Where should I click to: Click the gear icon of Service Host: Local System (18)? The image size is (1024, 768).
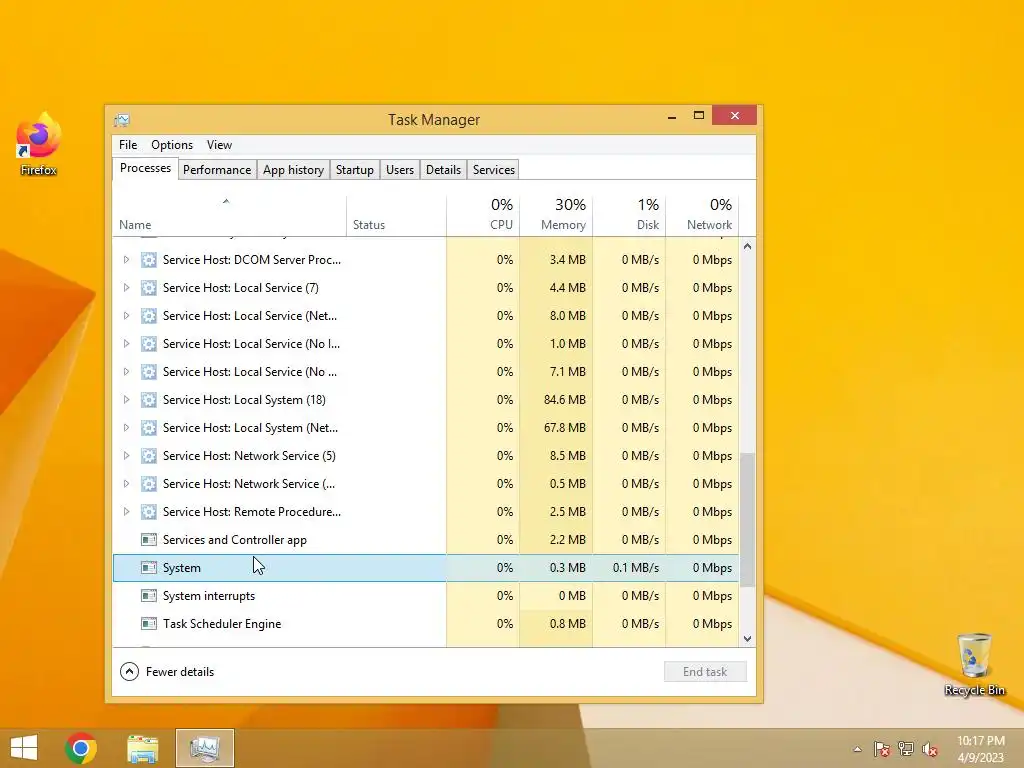(x=149, y=400)
